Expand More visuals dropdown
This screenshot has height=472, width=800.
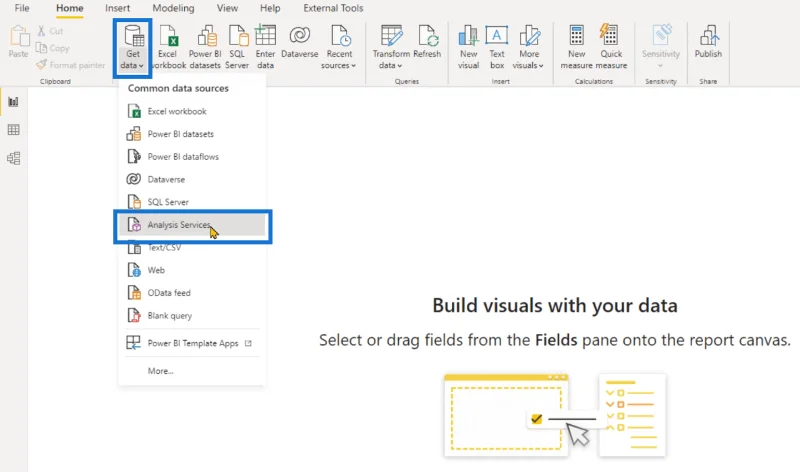pyautogui.click(x=529, y=47)
